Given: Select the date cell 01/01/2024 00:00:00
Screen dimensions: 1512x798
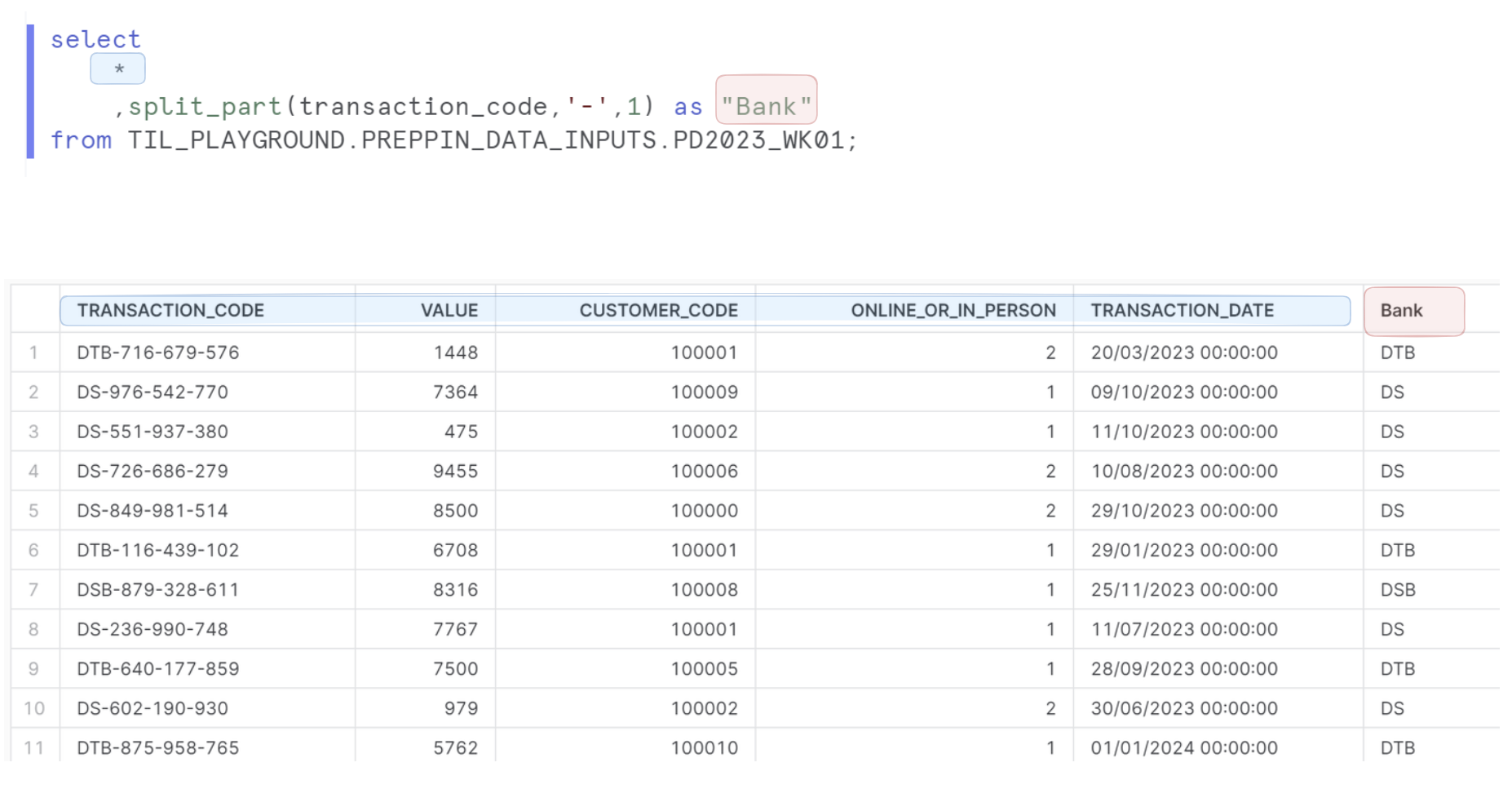Looking at the screenshot, I should (1184, 747).
